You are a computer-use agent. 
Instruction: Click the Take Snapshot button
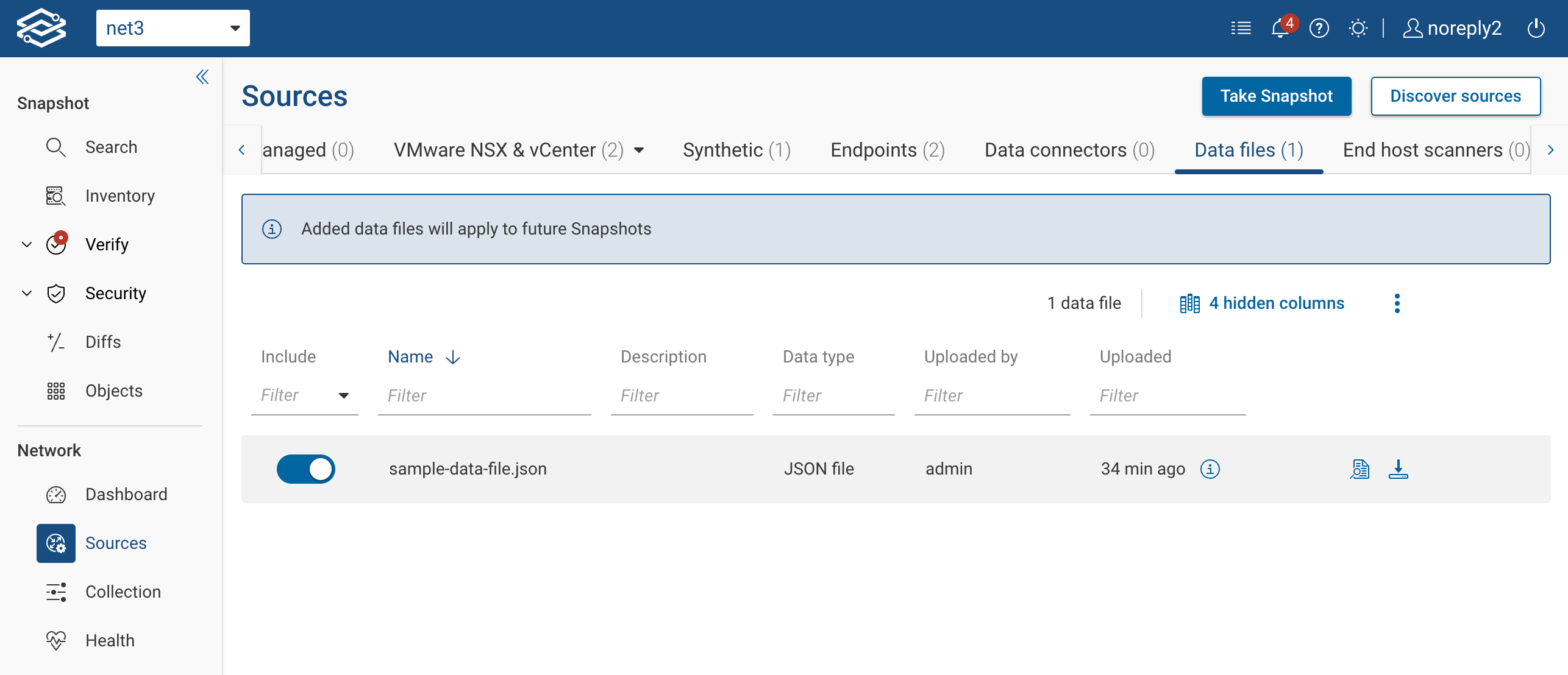point(1276,96)
